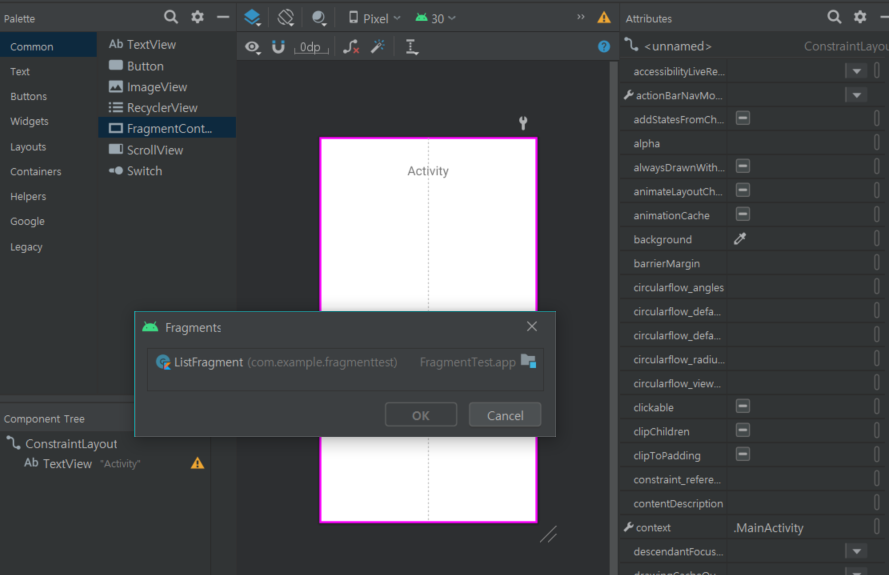Close the Fragments dialog
This screenshot has height=575, width=889.
pos(531,327)
